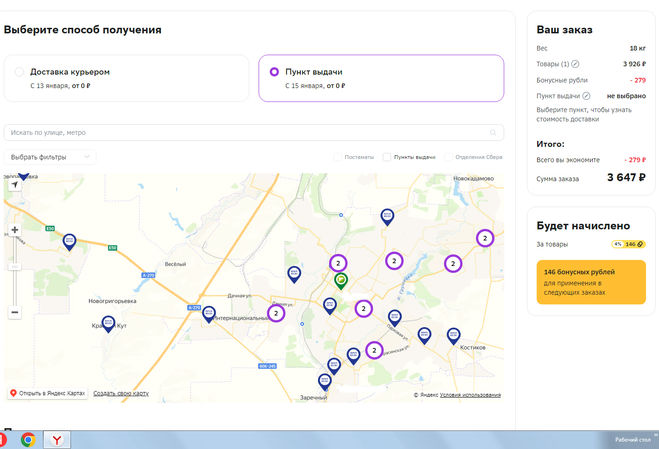Zoom in the map with plus button

(15, 230)
